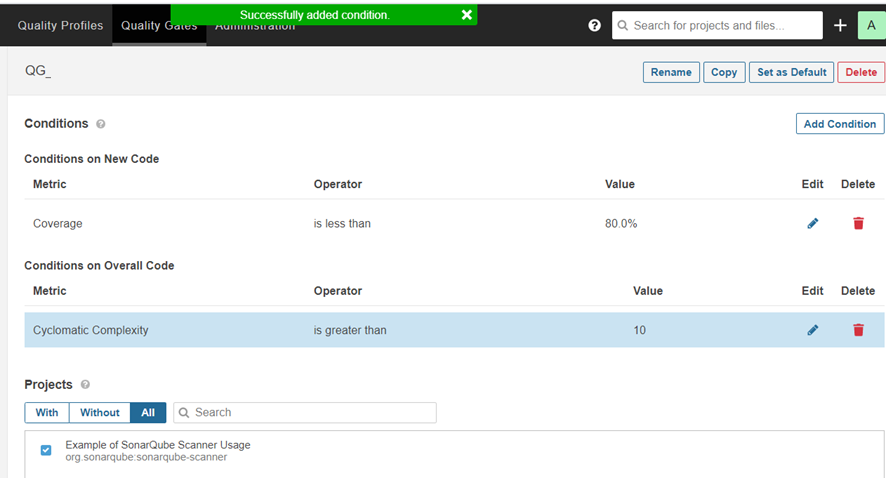
Task: Select the With projects filter
Action: (x=47, y=412)
